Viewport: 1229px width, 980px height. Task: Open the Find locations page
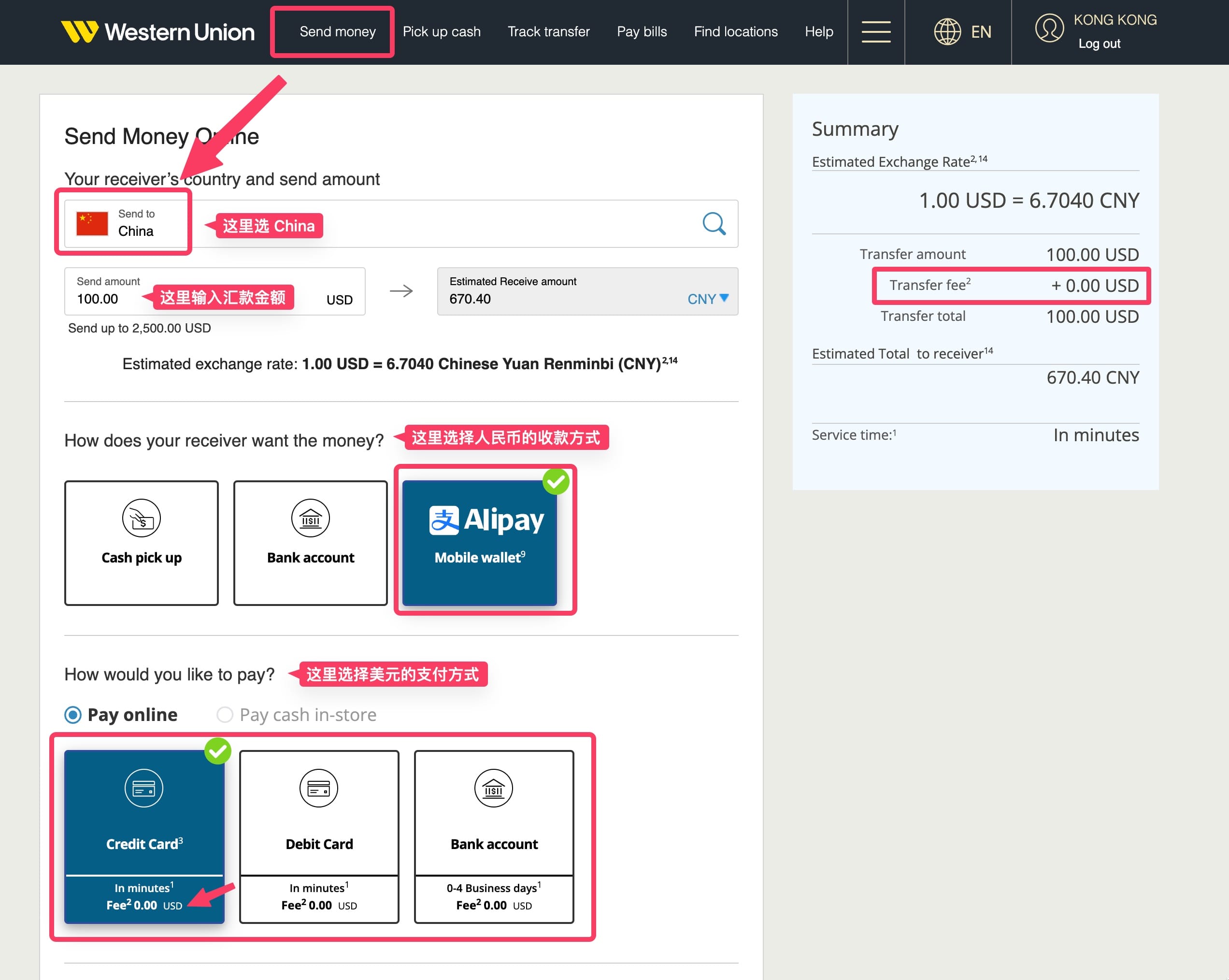[735, 31]
